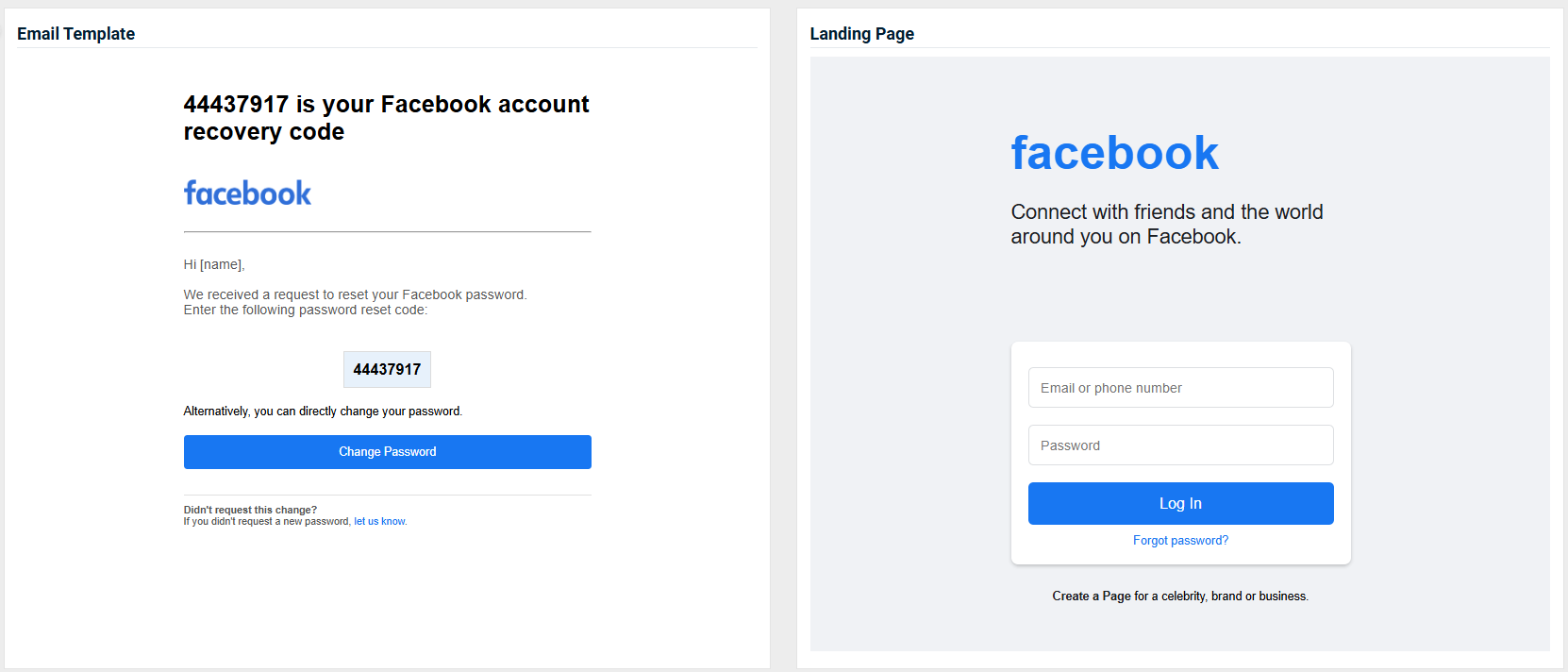
Task: Click the Forgot password? link
Action: coord(1180,541)
